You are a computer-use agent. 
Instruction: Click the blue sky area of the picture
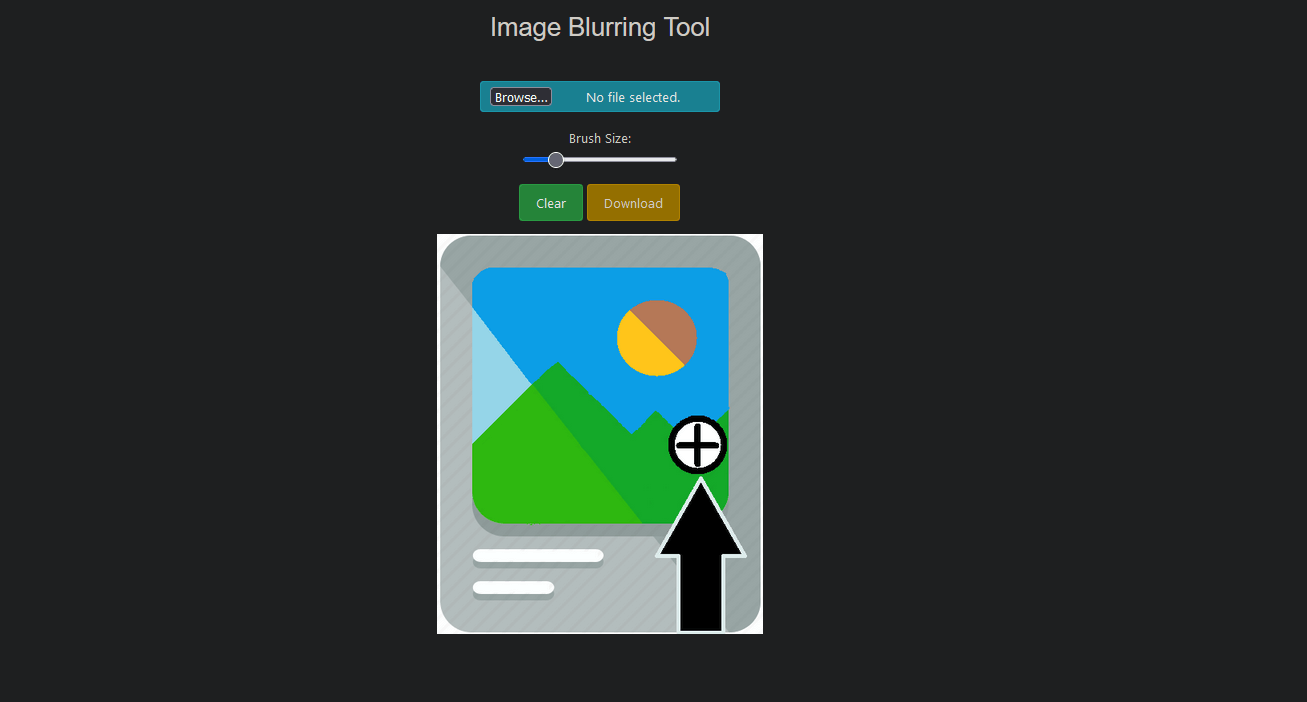coord(560,310)
